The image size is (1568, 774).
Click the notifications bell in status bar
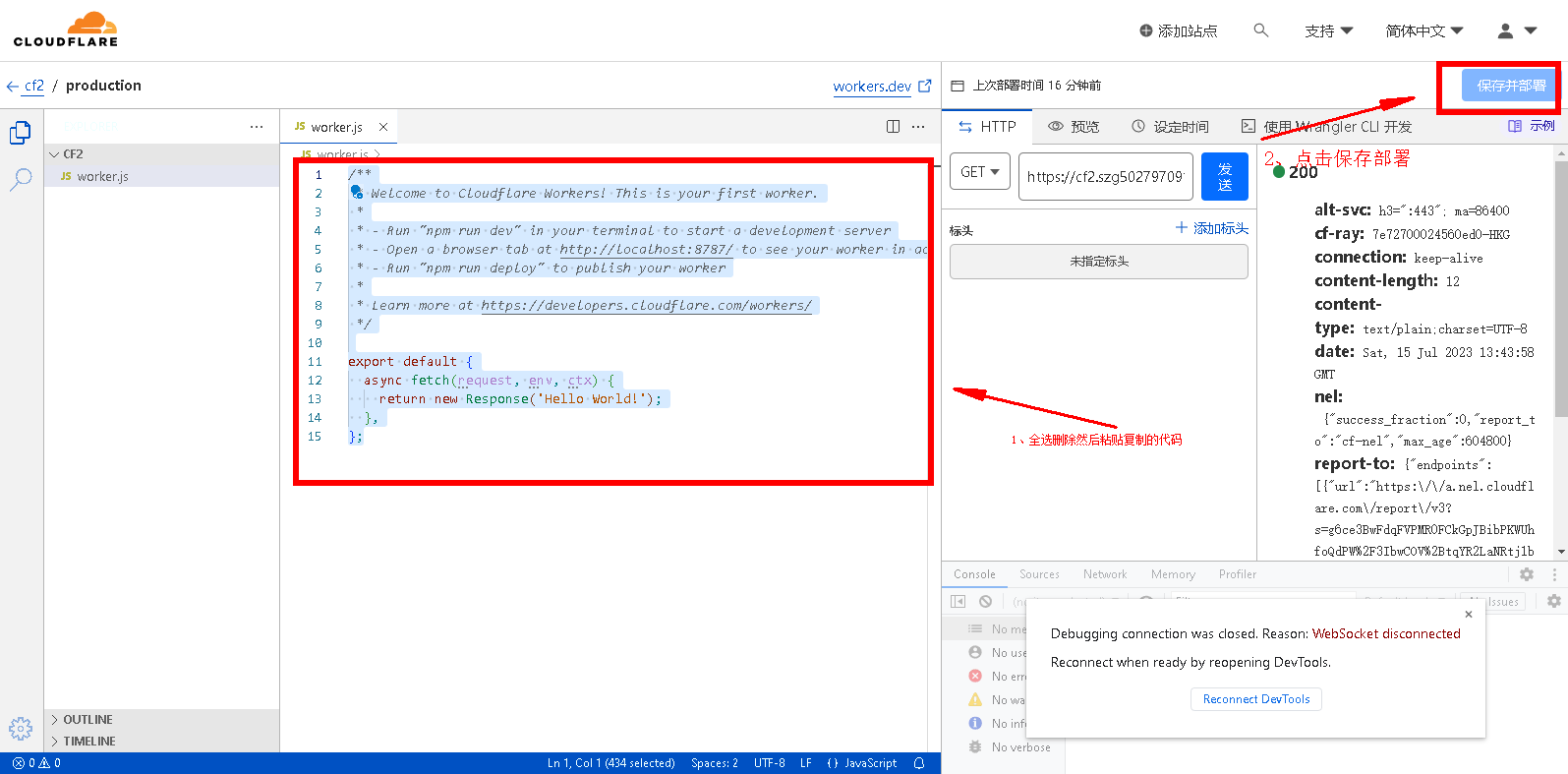coord(919,763)
